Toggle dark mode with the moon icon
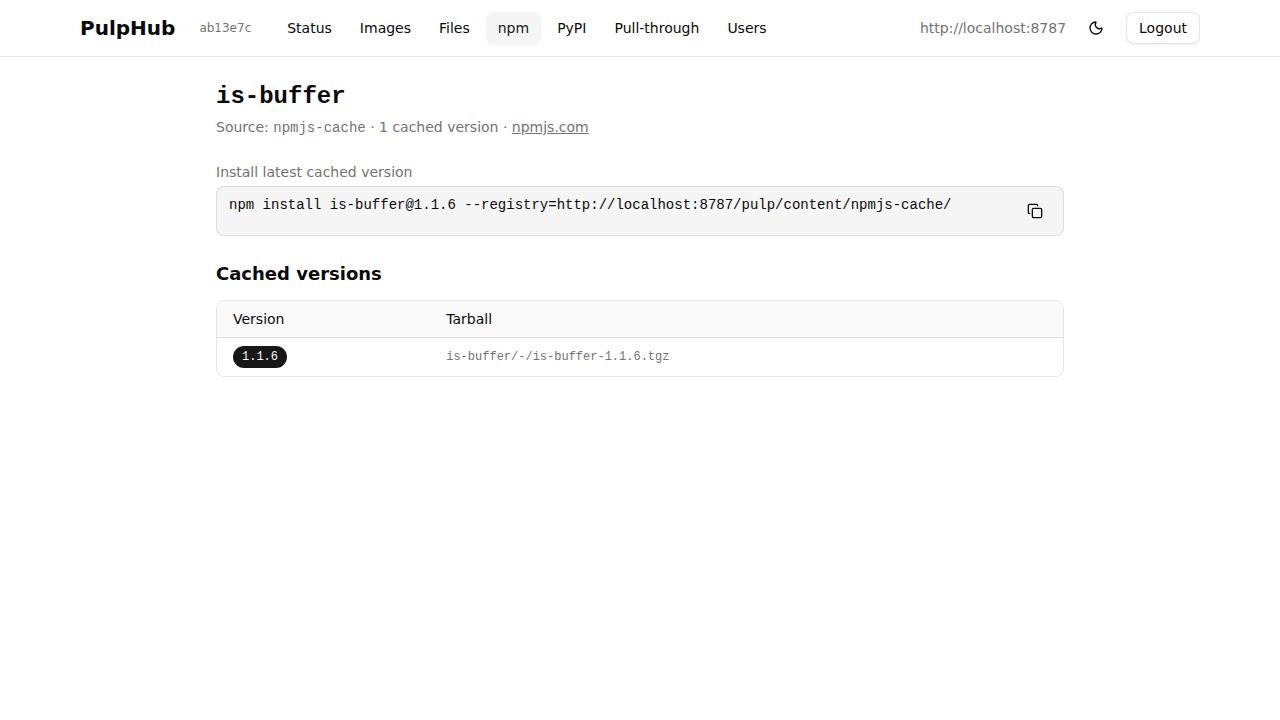The image size is (1280, 720). [1096, 28]
